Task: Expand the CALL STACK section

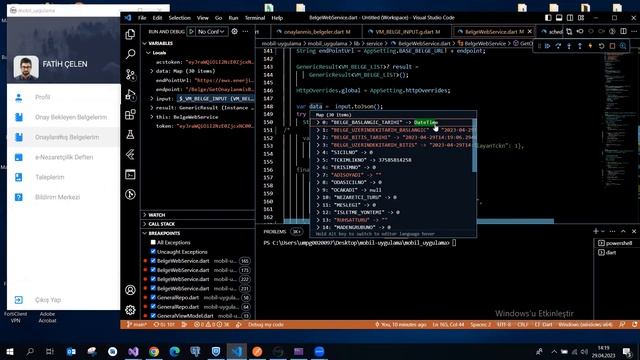Action: [x=198, y=224]
